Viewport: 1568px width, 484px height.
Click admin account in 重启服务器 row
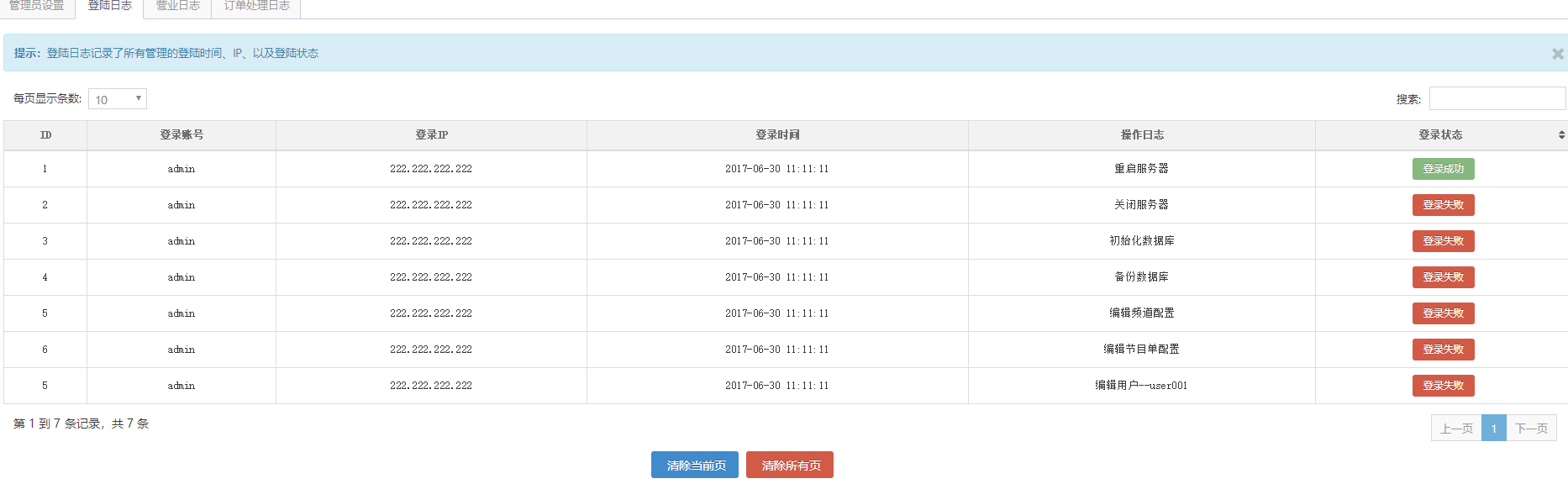tap(182, 169)
